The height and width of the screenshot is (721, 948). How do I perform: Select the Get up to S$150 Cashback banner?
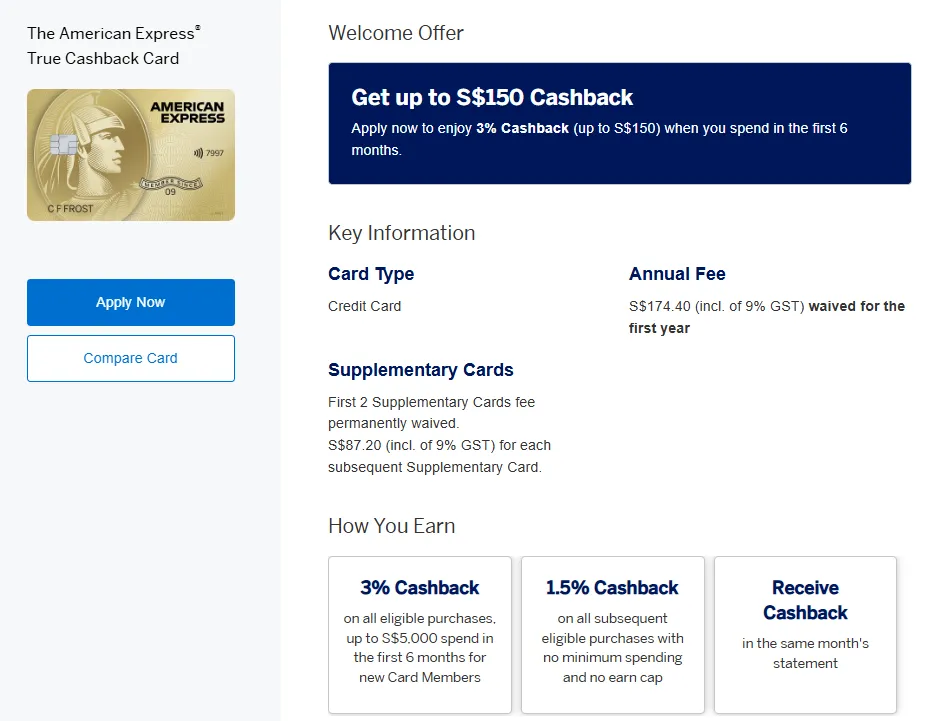(619, 124)
